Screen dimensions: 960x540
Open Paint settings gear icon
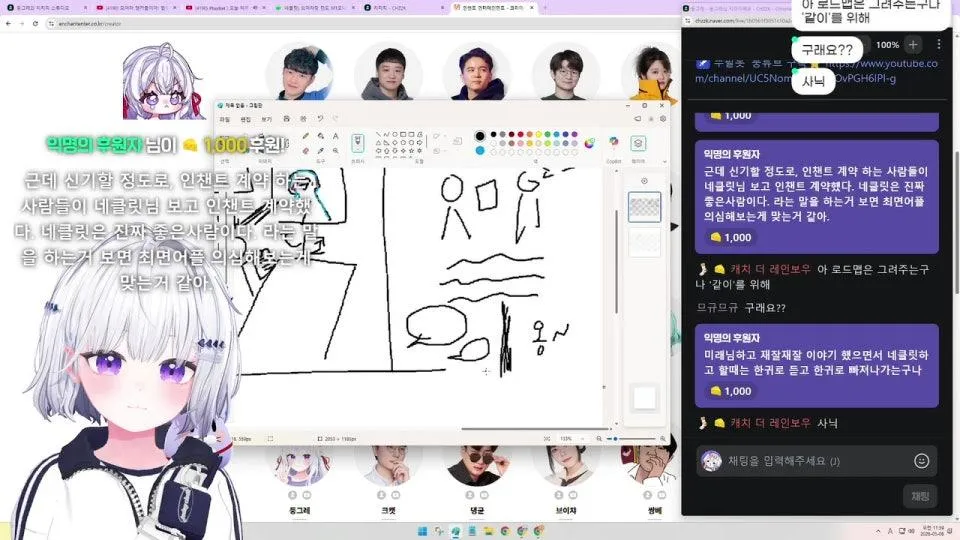[662, 119]
